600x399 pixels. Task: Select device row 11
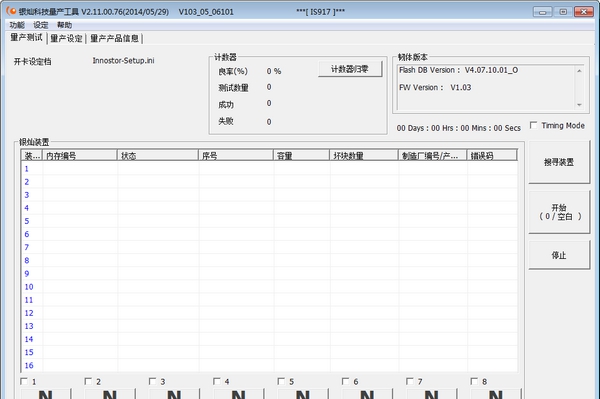pyautogui.click(x=270, y=300)
